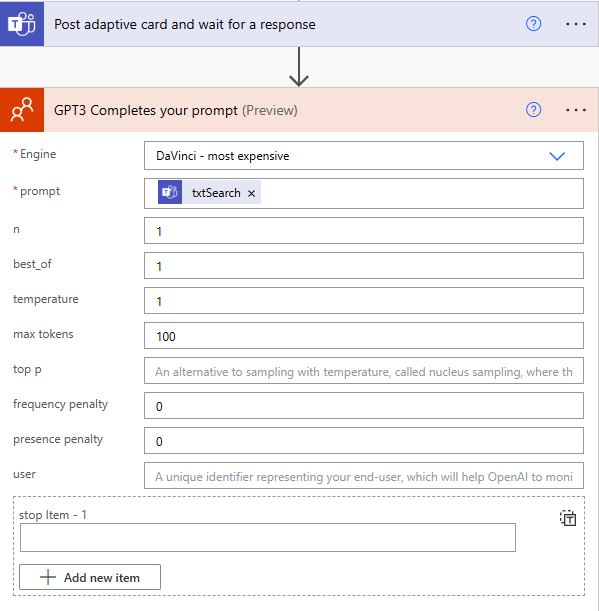Click the user label
This screenshot has height=611, width=599.
[x=24, y=474]
